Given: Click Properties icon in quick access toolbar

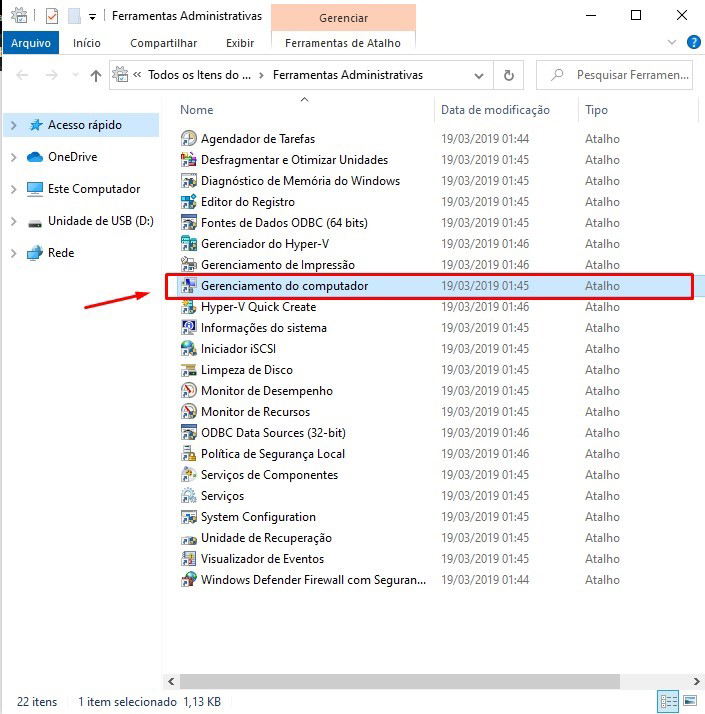Looking at the screenshot, I should pos(52,16).
